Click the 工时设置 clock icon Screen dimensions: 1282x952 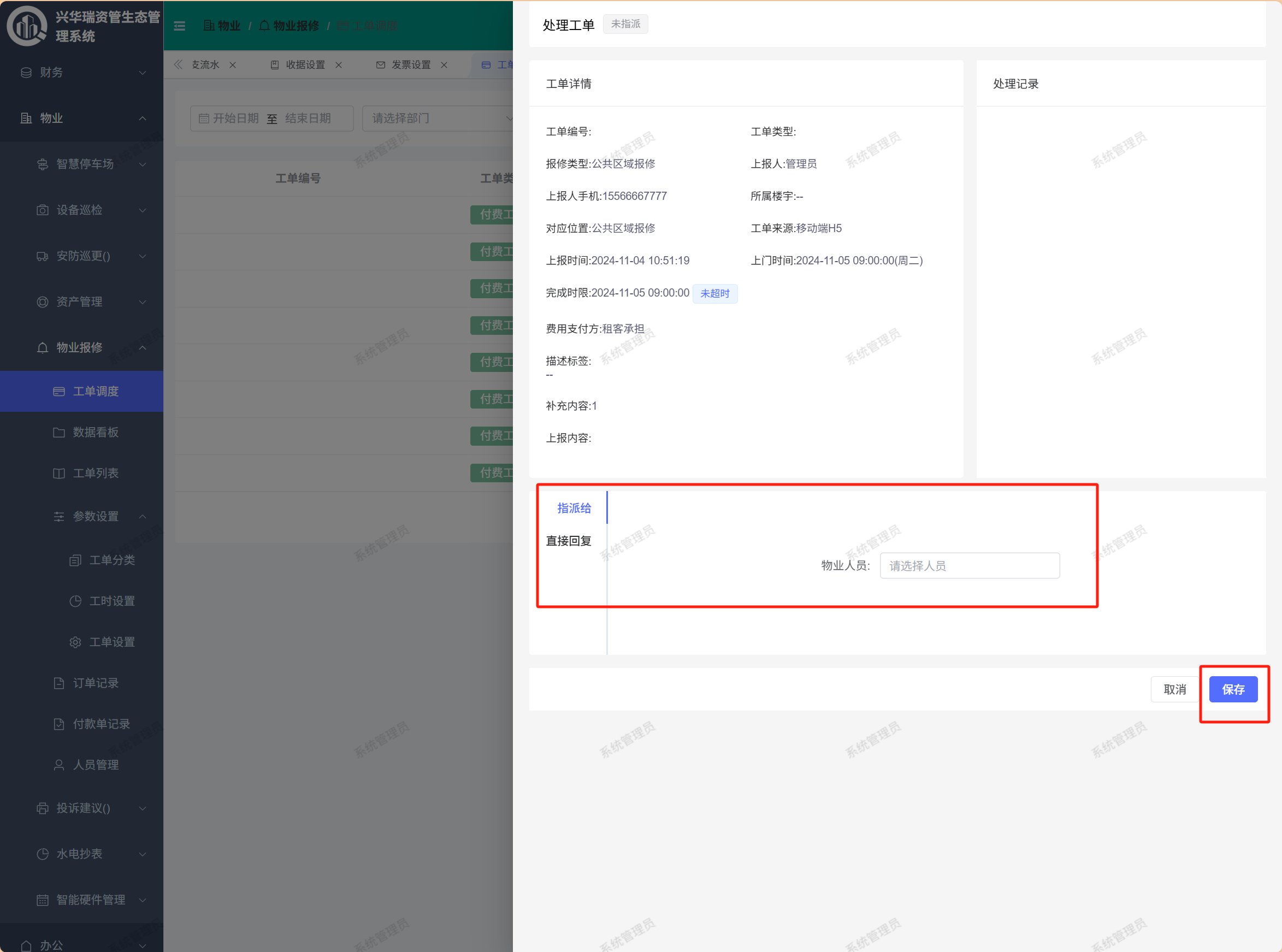(x=75, y=601)
